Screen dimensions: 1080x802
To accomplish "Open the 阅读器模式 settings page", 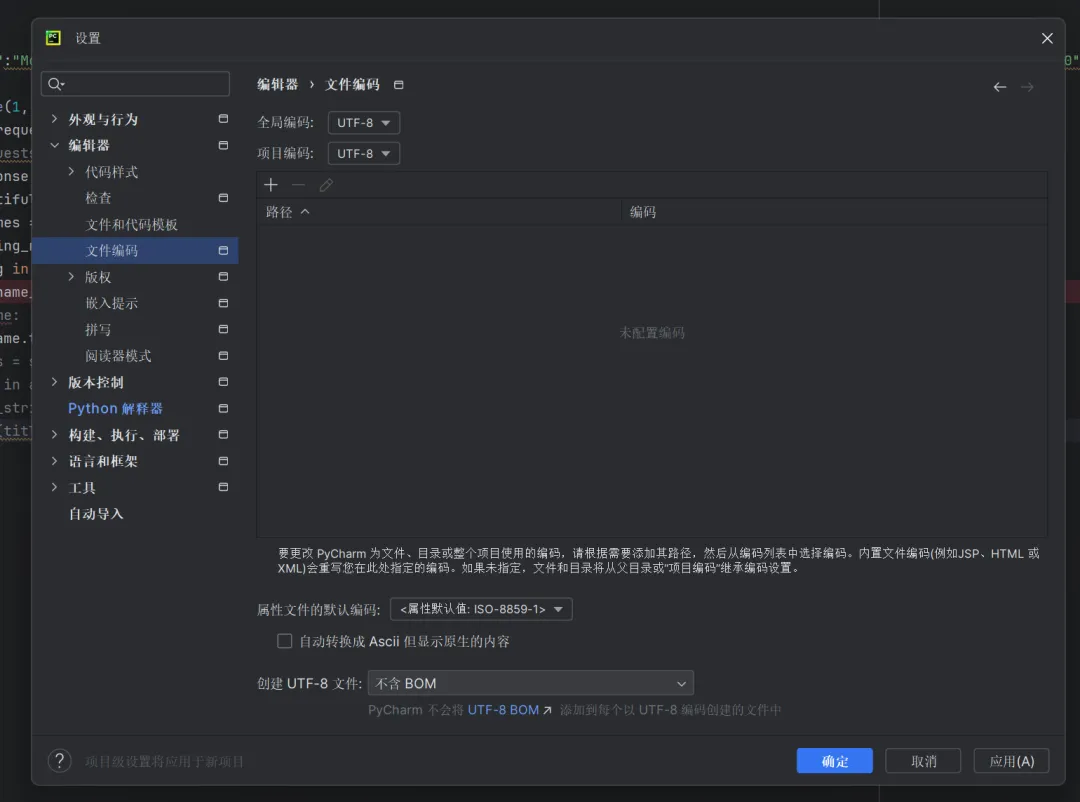I will pyautogui.click(x=118, y=356).
